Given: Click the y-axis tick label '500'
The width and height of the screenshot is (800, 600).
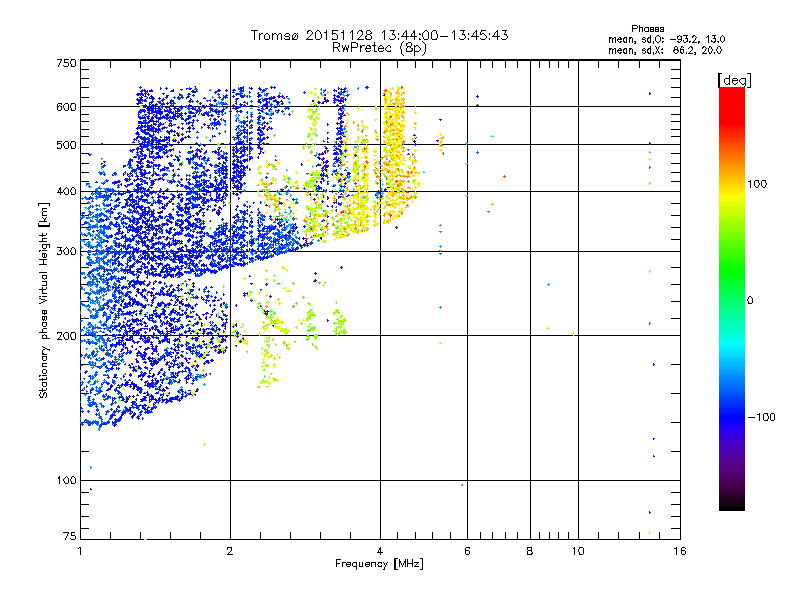Looking at the screenshot, I should click(66, 145).
